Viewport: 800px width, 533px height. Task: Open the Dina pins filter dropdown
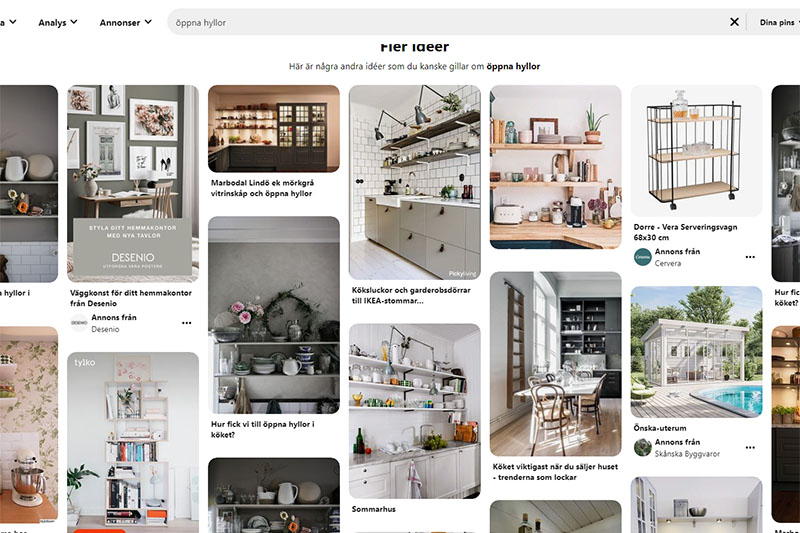780,22
